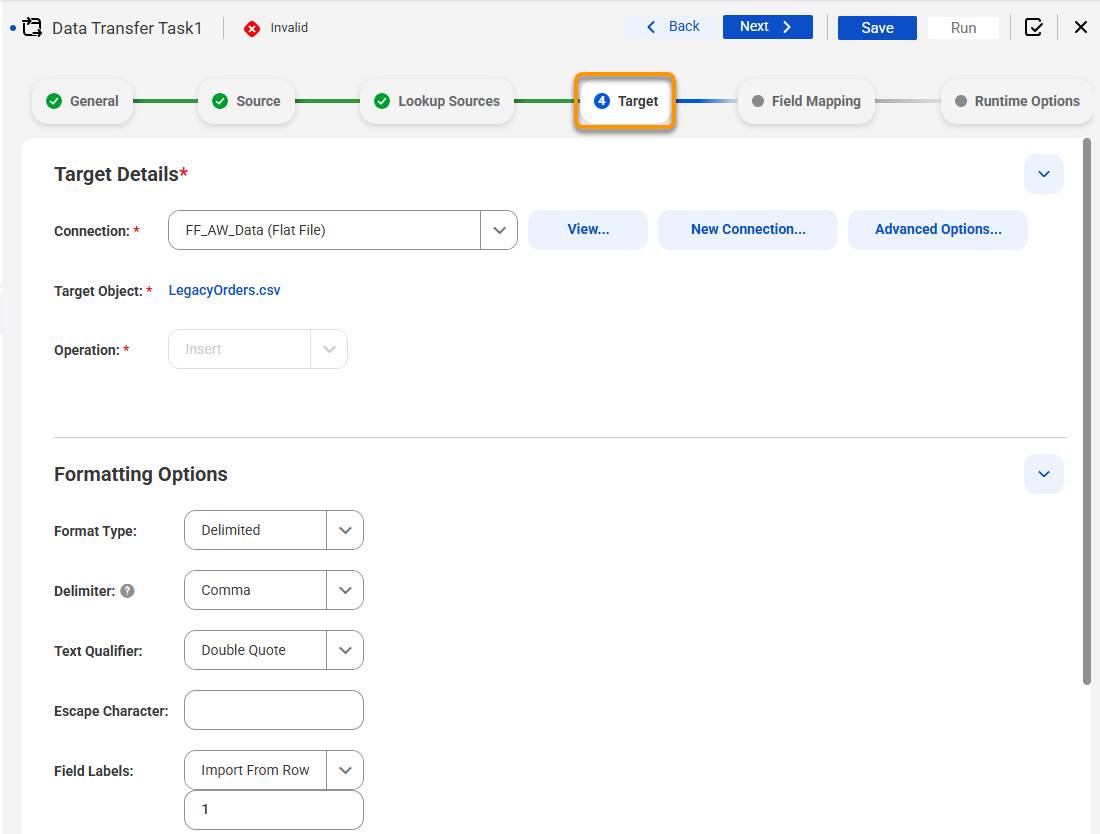Viewport: 1100px width, 834px height.
Task: Click the Escape Character label
Action: click(x=111, y=711)
